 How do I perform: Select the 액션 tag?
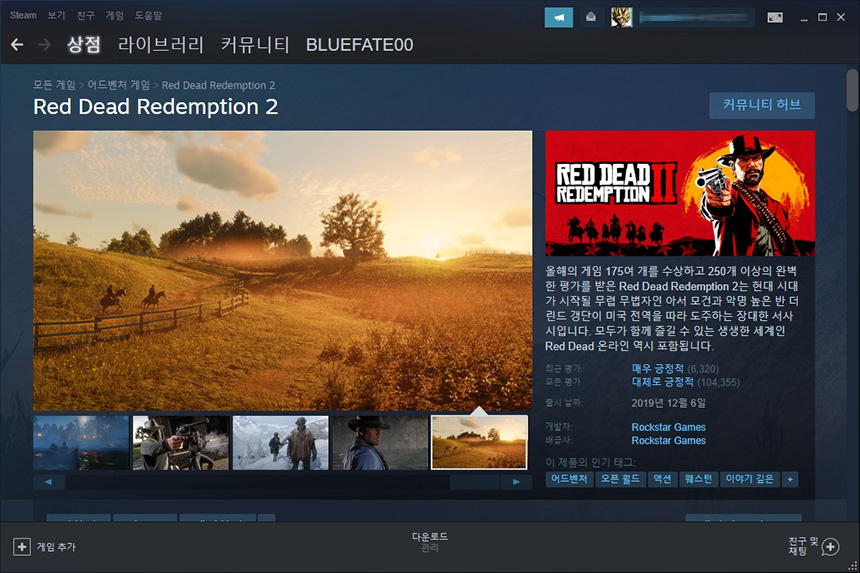coord(662,479)
